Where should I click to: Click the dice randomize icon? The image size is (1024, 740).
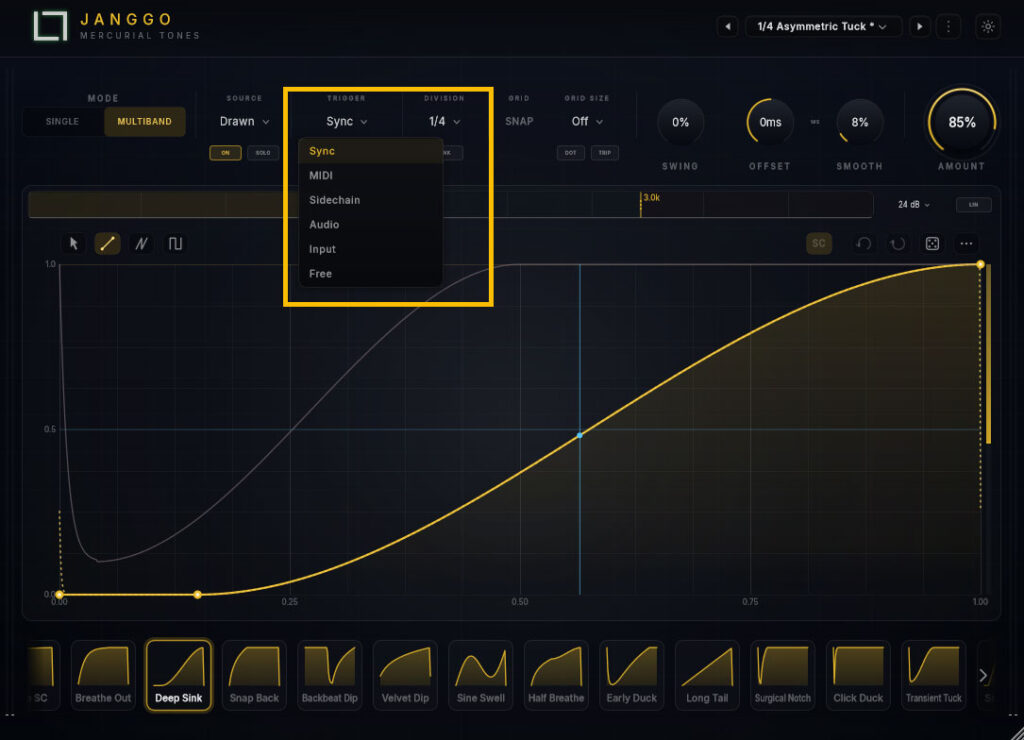point(932,244)
